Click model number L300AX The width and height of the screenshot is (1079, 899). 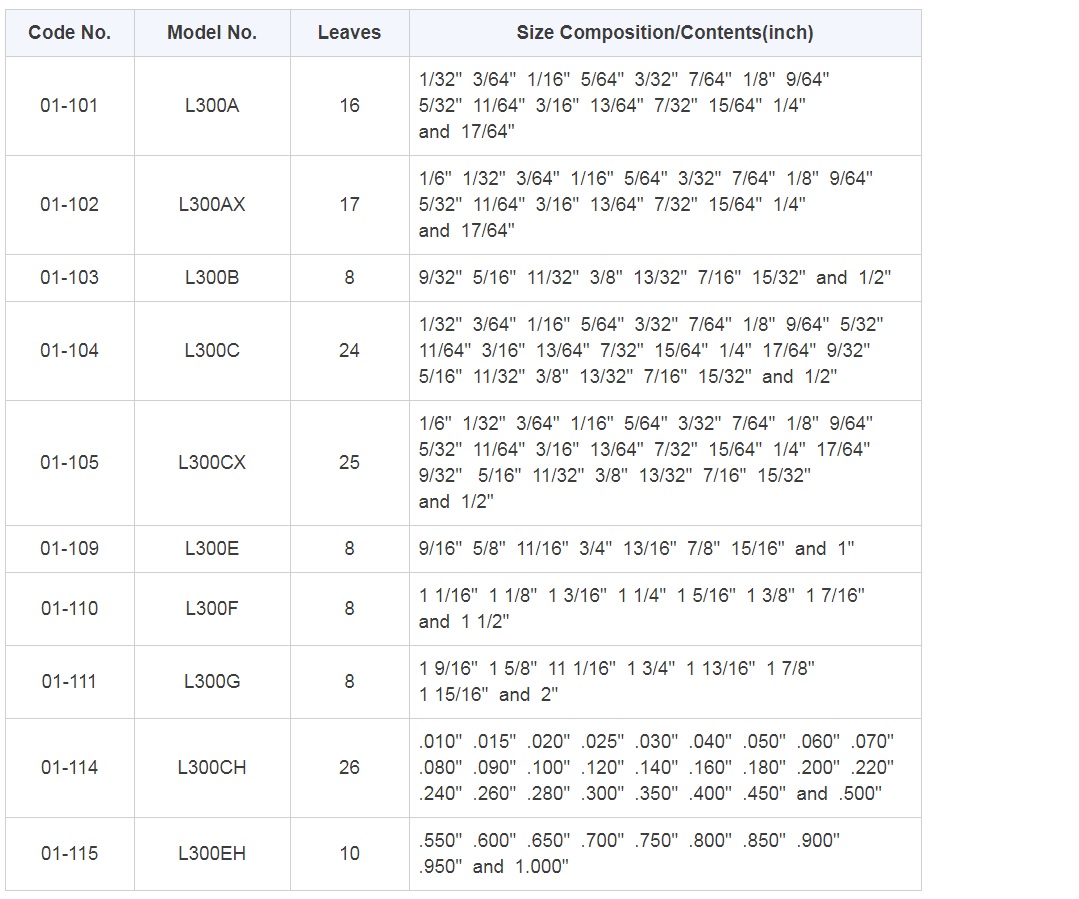pos(212,204)
